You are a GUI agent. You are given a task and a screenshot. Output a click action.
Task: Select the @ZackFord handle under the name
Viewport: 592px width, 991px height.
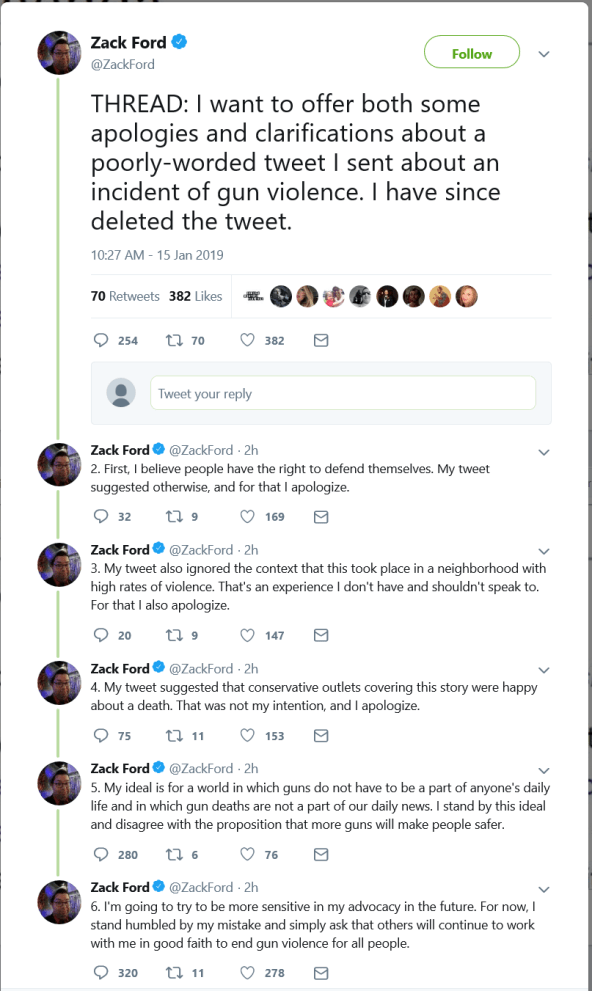119,63
